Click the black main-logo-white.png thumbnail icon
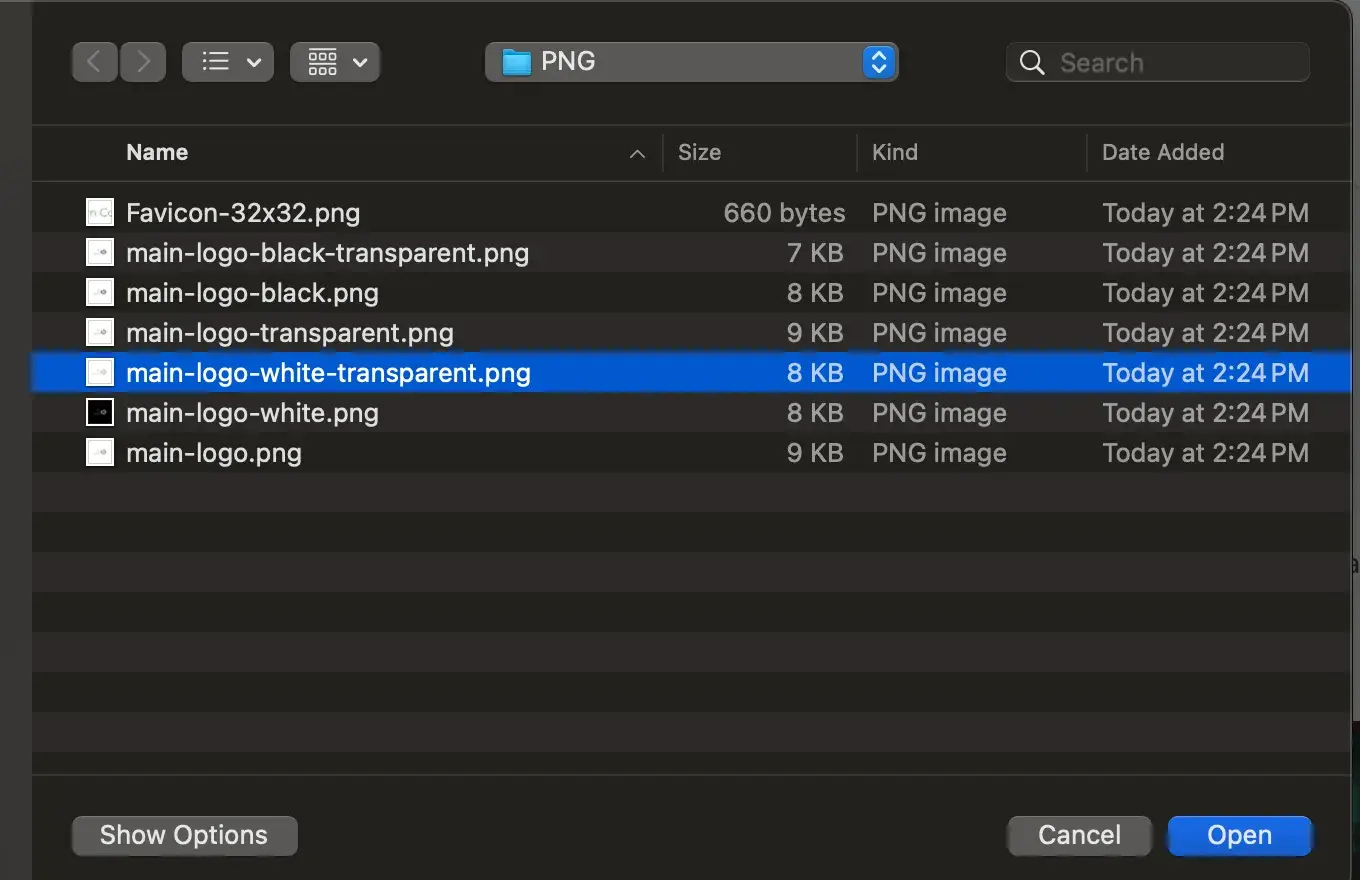 [100, 413]
